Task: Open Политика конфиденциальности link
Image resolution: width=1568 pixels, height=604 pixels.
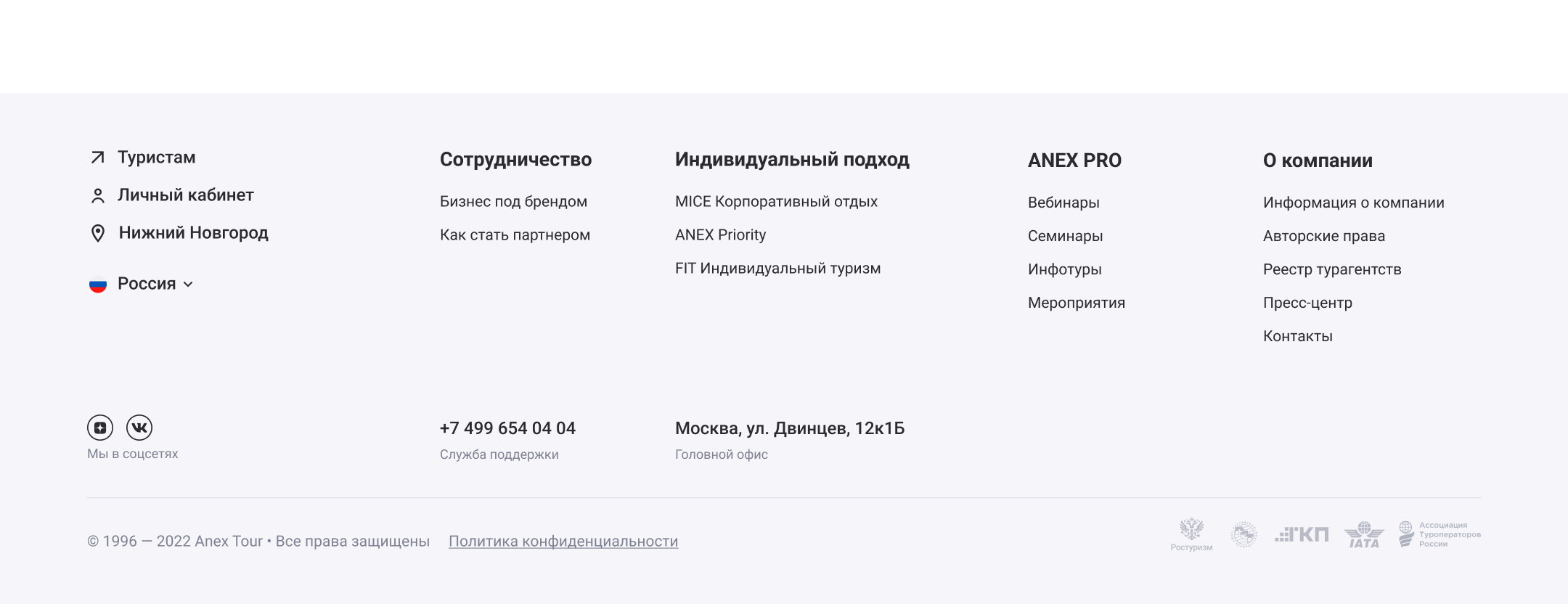Action: tap(563, 542)
